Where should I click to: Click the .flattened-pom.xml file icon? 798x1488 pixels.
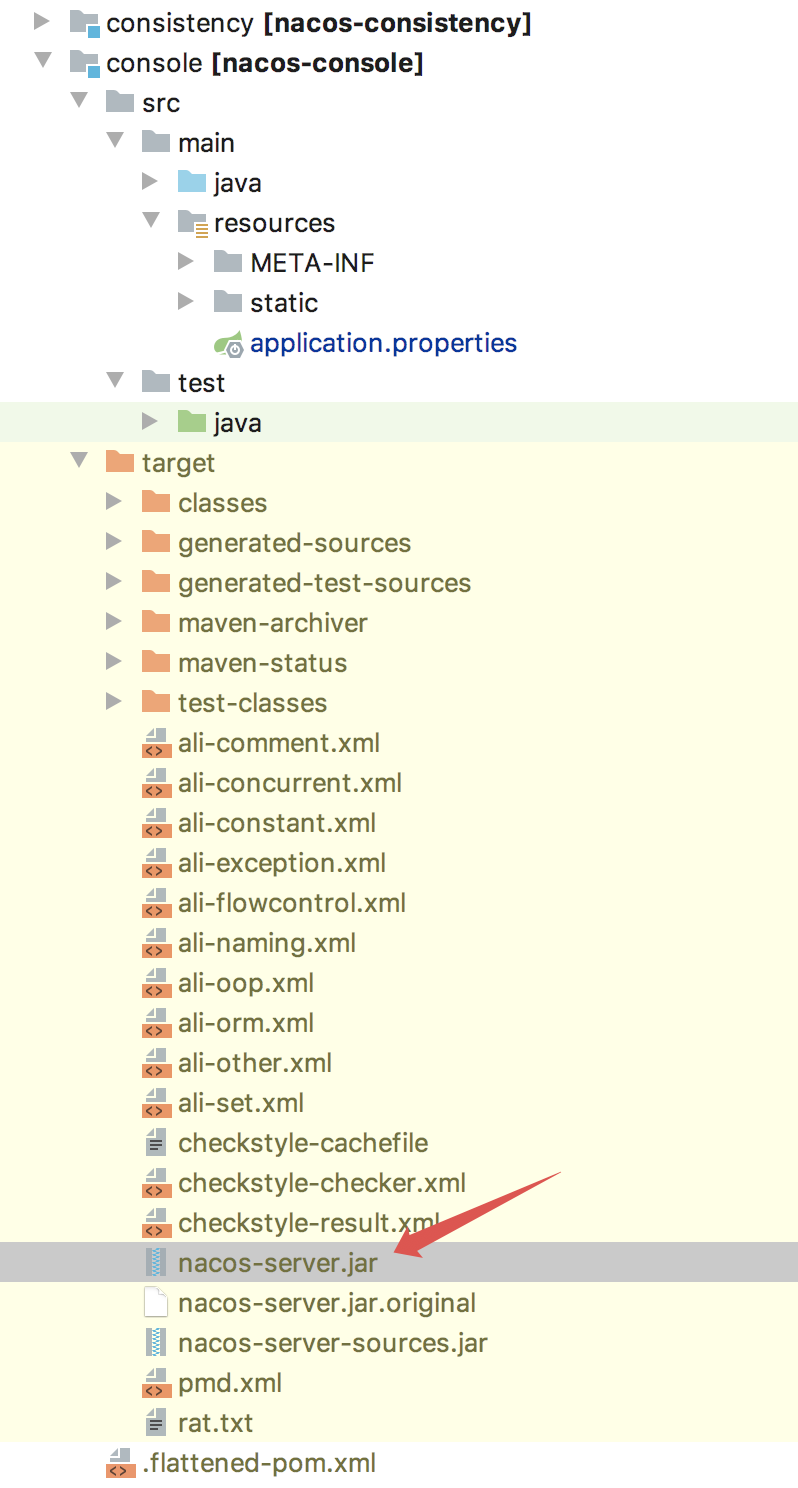(x=119, y=1464)
